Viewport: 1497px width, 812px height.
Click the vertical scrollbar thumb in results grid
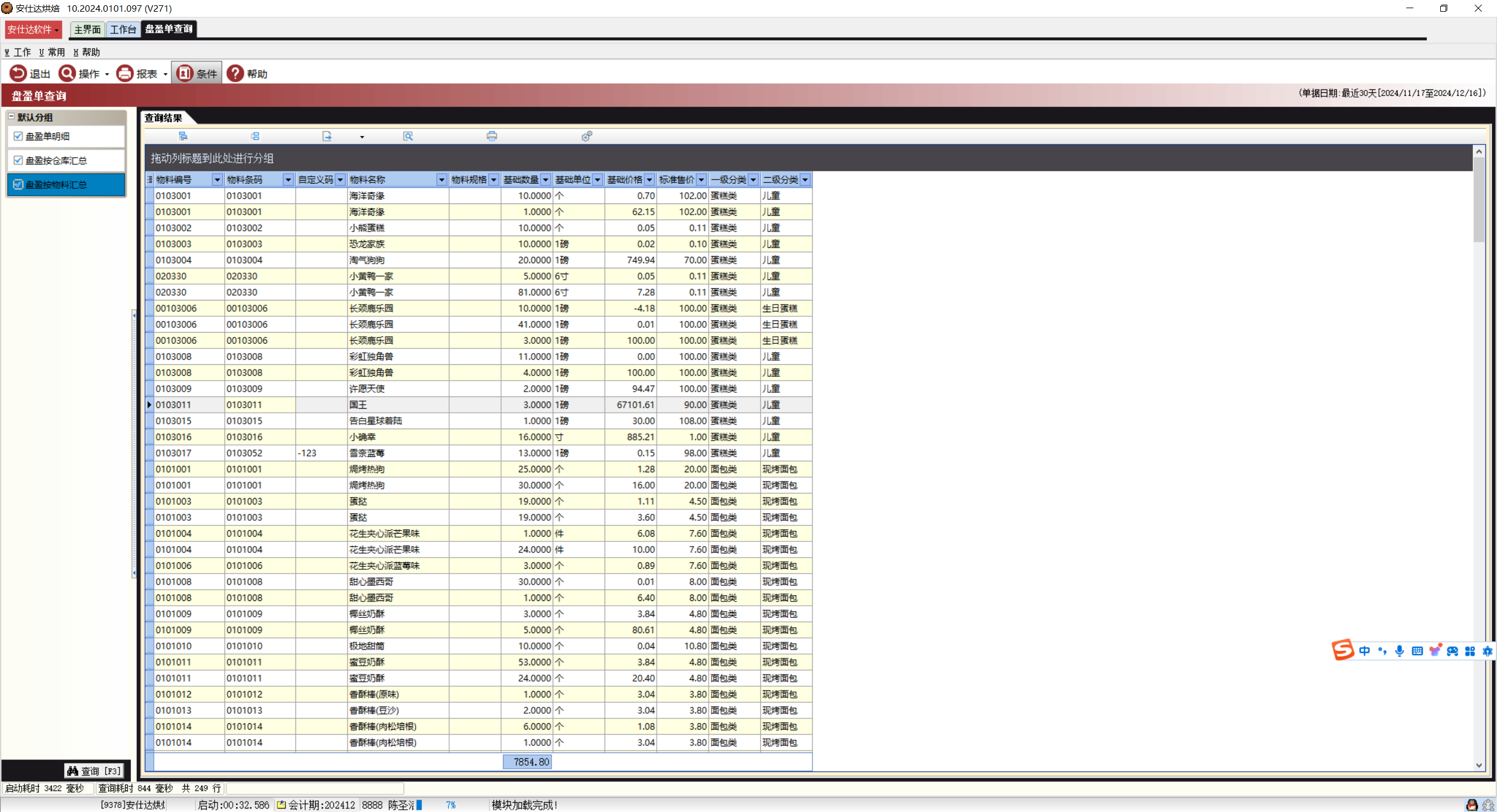1478,199
